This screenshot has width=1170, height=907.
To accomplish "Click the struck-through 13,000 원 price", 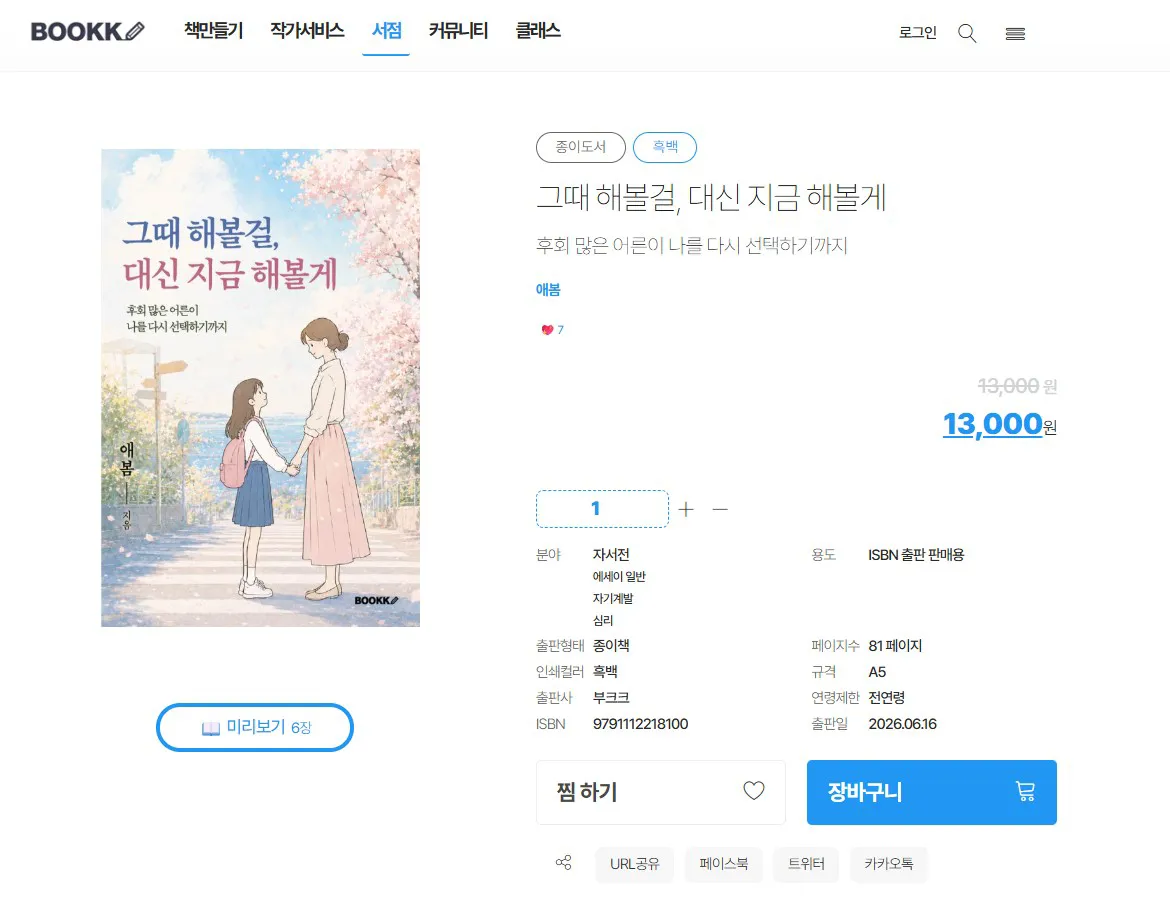I will tap(1017, 386).
